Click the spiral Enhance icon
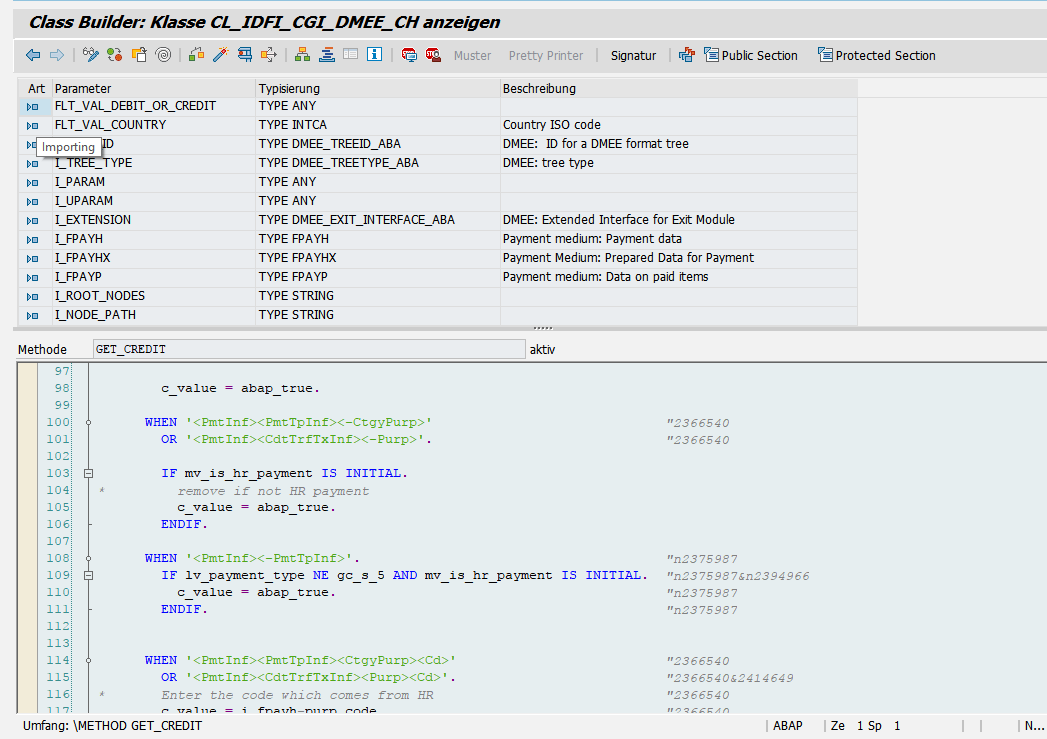This screenshot has height=739, width=1047. point(163,55)
